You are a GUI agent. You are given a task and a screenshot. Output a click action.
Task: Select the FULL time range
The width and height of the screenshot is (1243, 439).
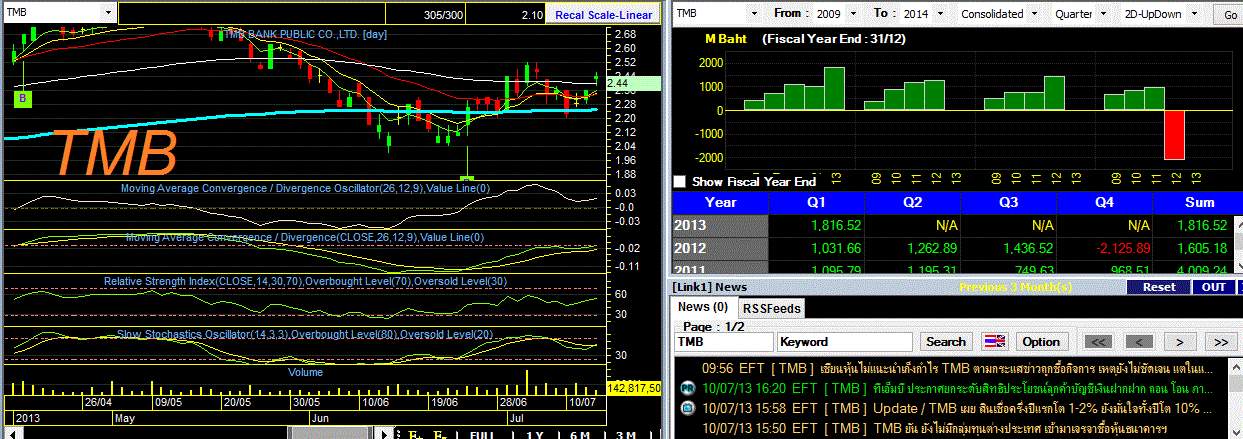[x=482, y=434]
